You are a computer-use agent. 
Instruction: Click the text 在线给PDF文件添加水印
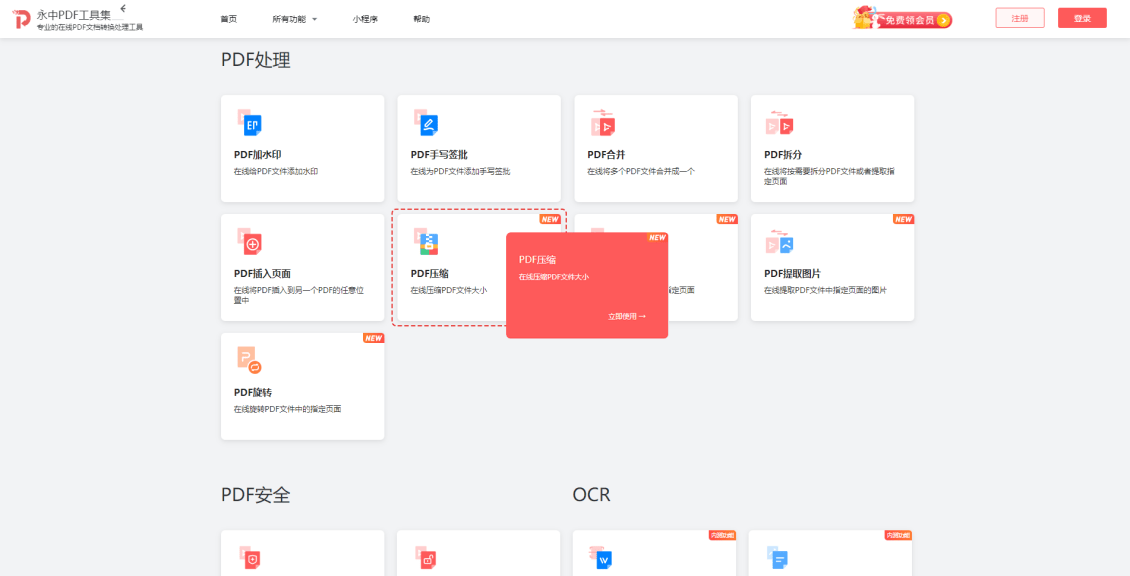(275, 172)
